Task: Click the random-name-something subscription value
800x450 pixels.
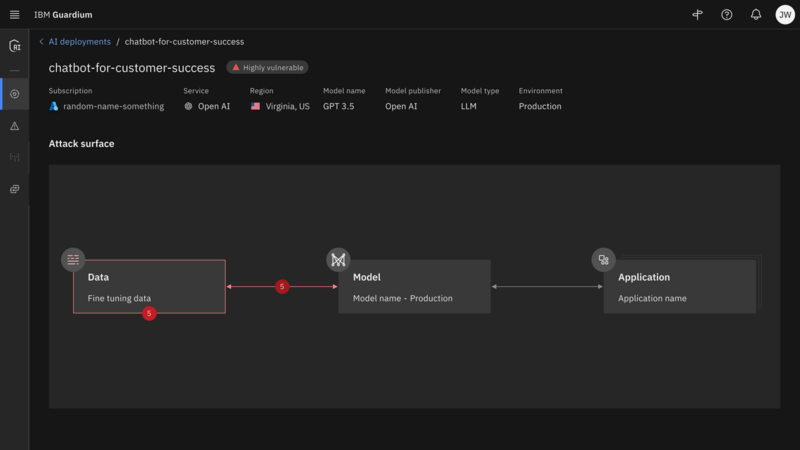Action: [x=112, y=106]
